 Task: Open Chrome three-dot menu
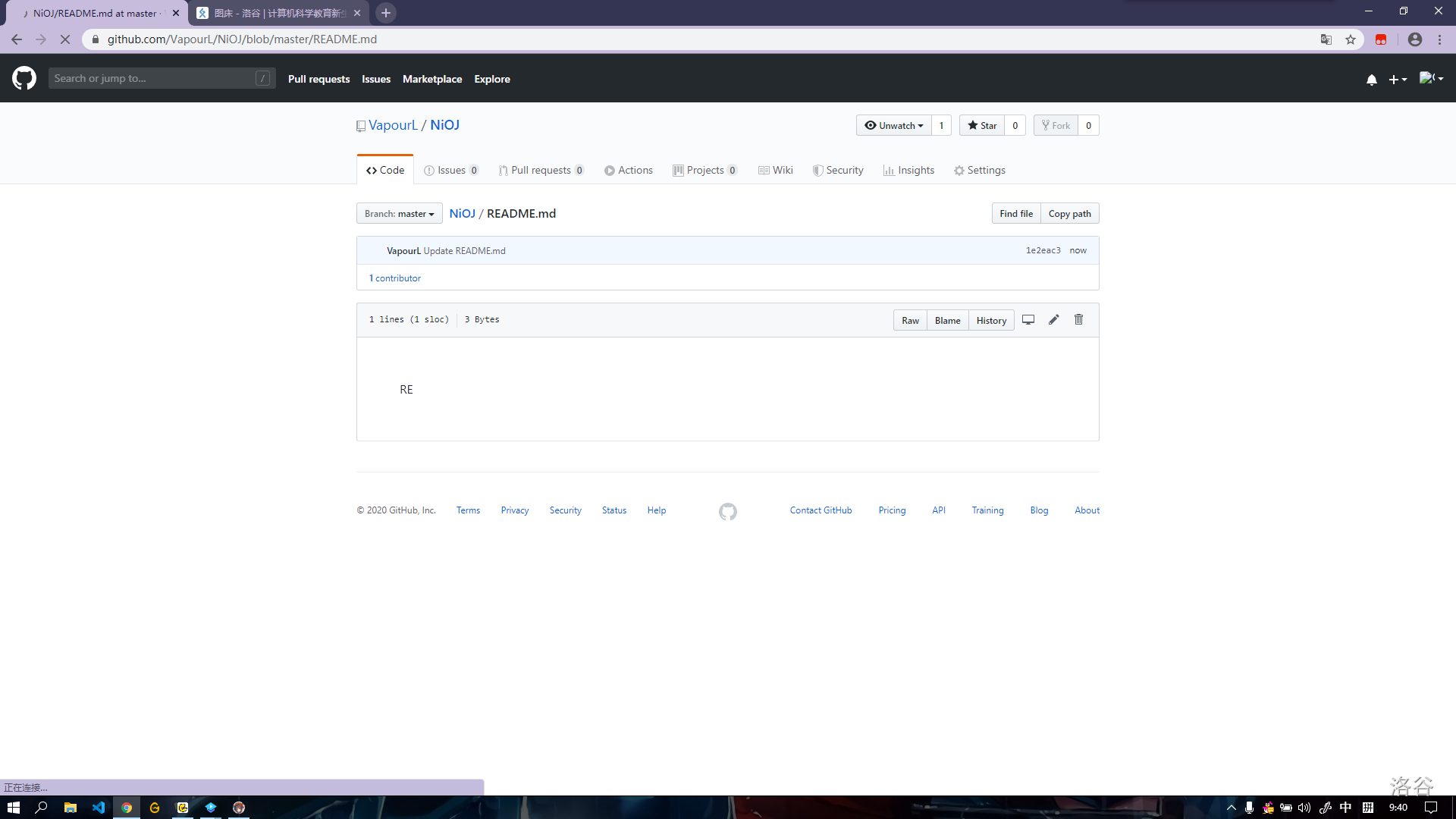[1440, 39]
